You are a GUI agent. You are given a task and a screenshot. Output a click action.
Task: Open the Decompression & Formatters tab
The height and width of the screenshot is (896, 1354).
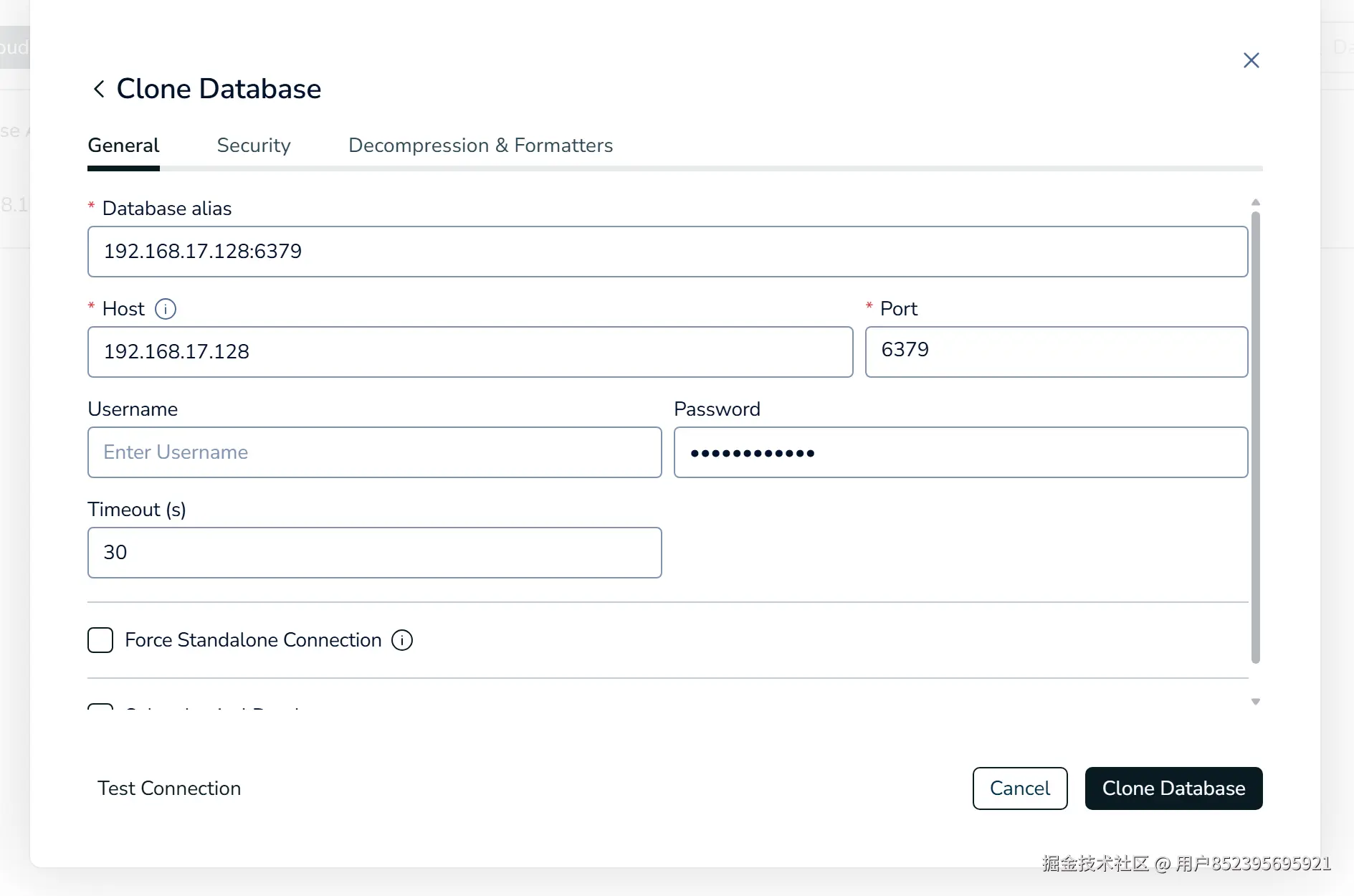coord(480,146)
